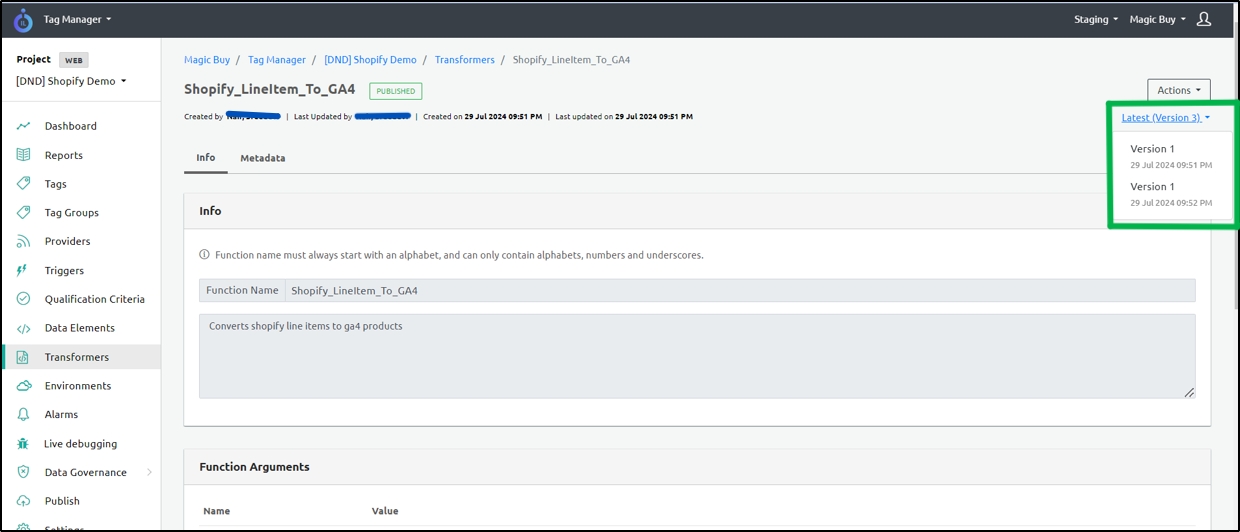Click the Live debugging bug icon

point(24,443)
